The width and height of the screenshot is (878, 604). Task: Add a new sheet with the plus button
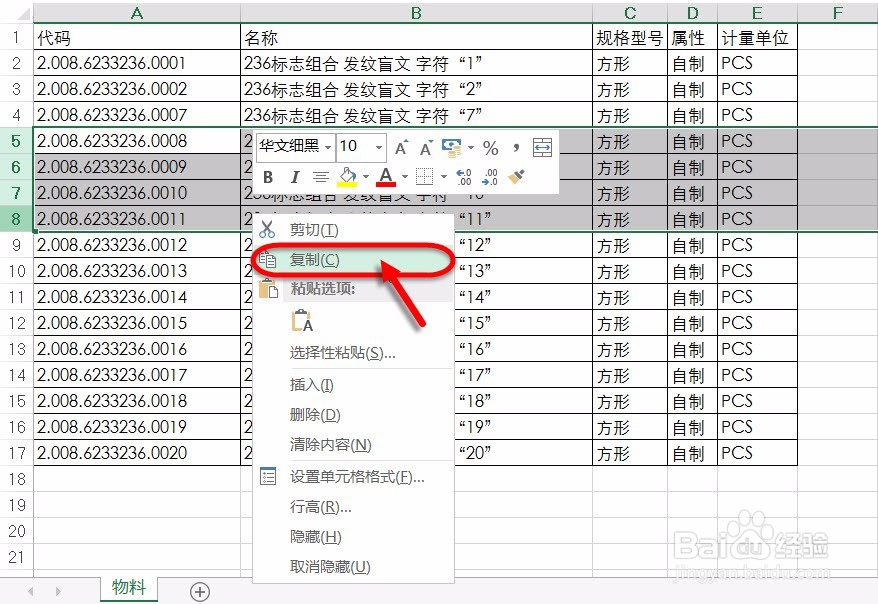click(x=199, y=592)
